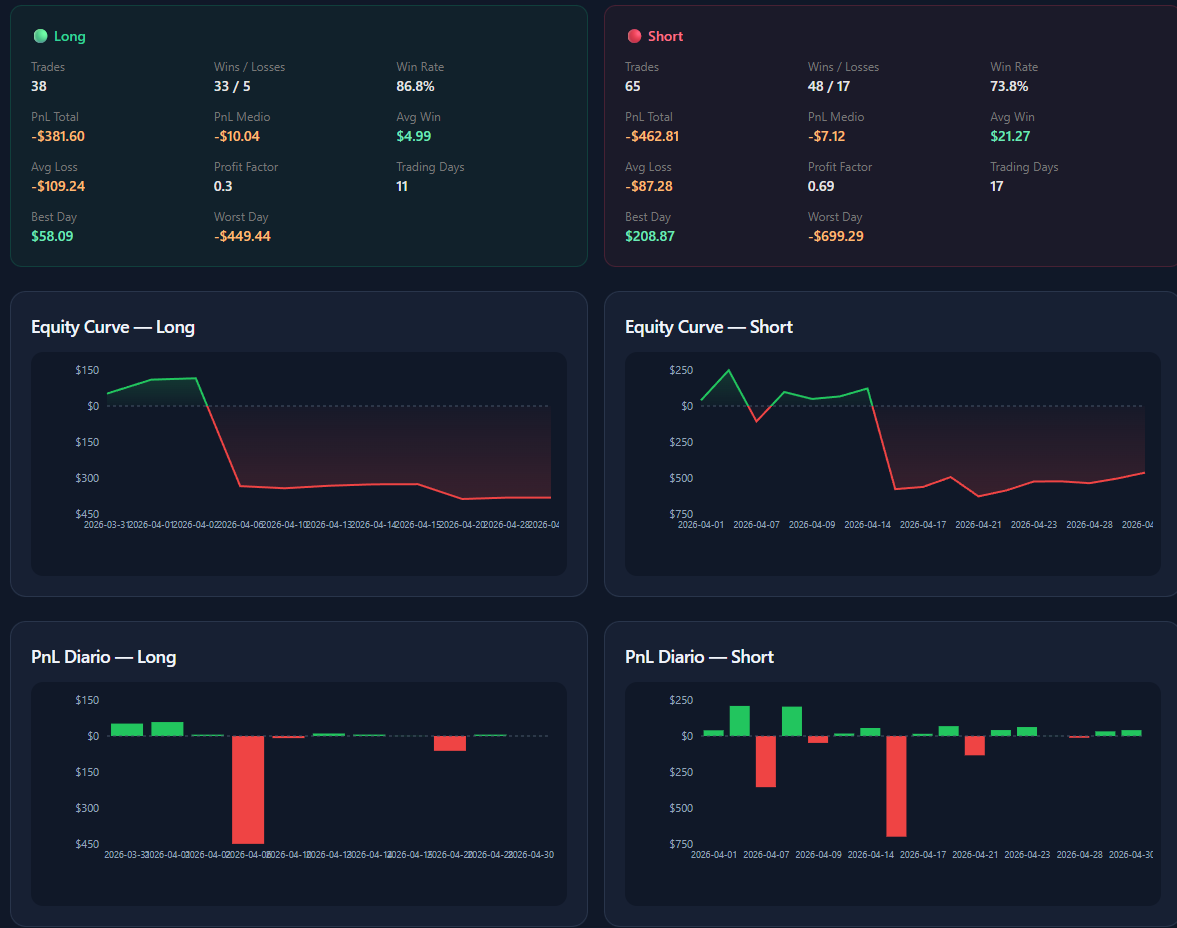The height and width of the screenshot is (928, 1177).
Task: Click the Profit Factor label in Short card
Action: 840,167
